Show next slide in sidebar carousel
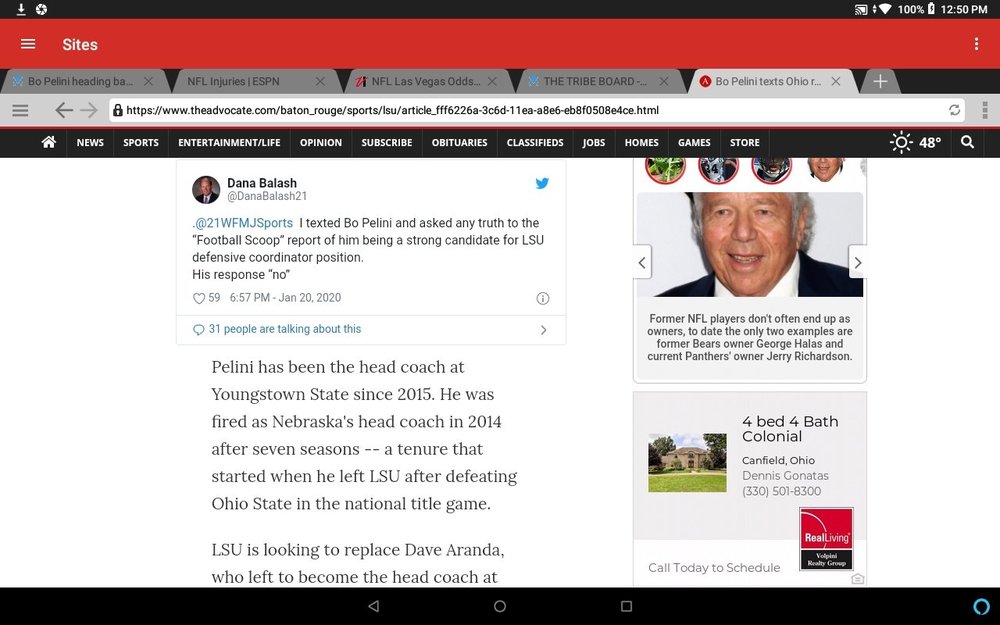Viewport: 1000px width, 625px height. tap(858, 262)
